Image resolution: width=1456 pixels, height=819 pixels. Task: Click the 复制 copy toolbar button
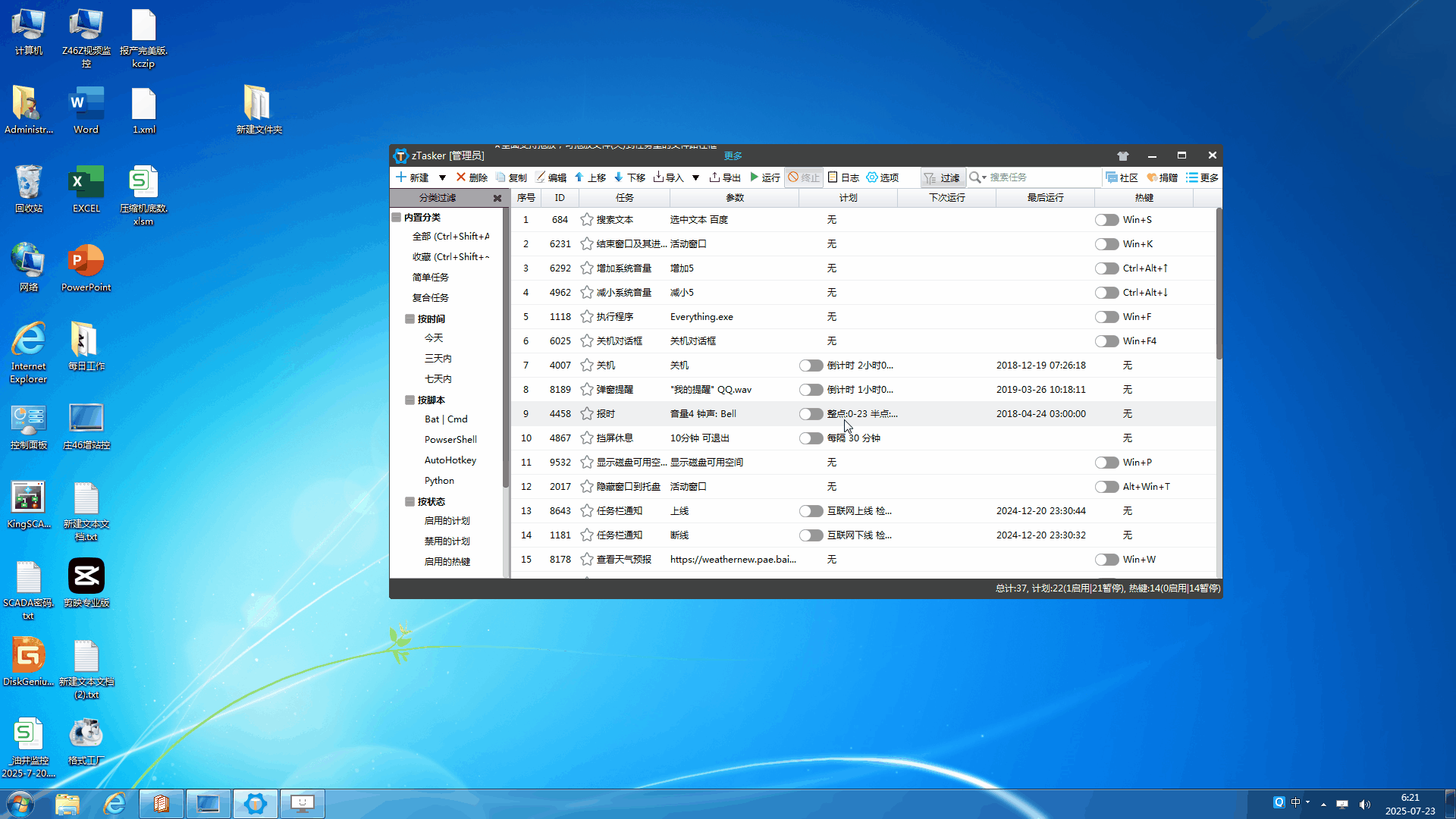(511, 177)
